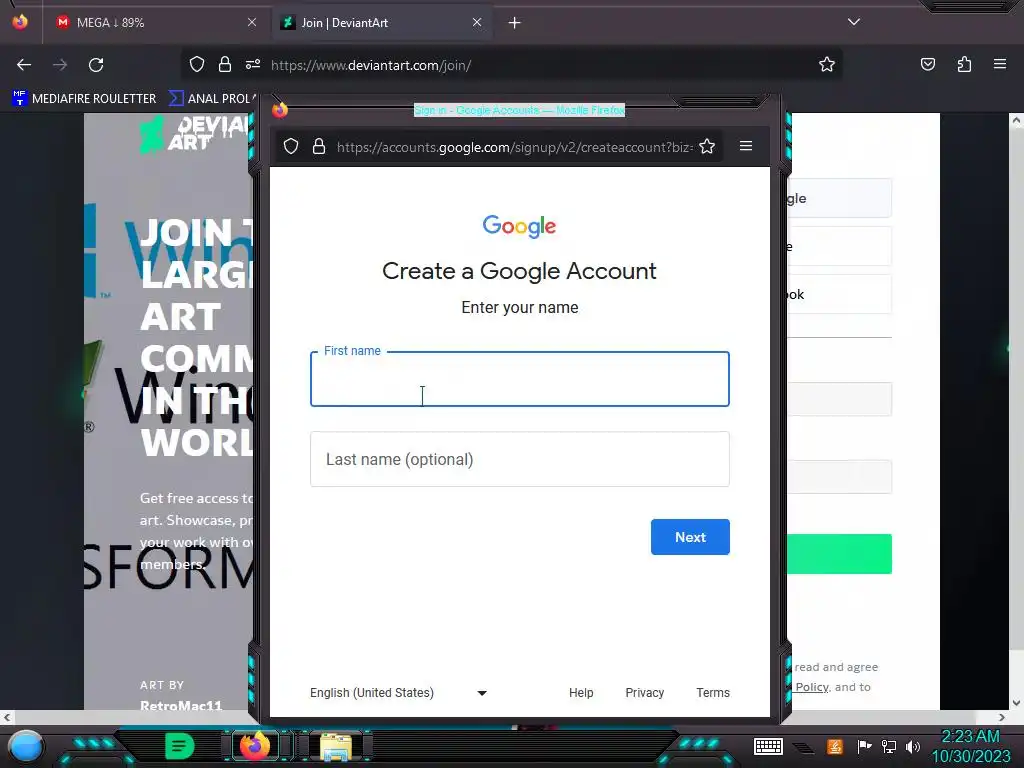Click the accounts.google.com URL in popup
This screenshot has width=1024, height=768.
[514, 147]
